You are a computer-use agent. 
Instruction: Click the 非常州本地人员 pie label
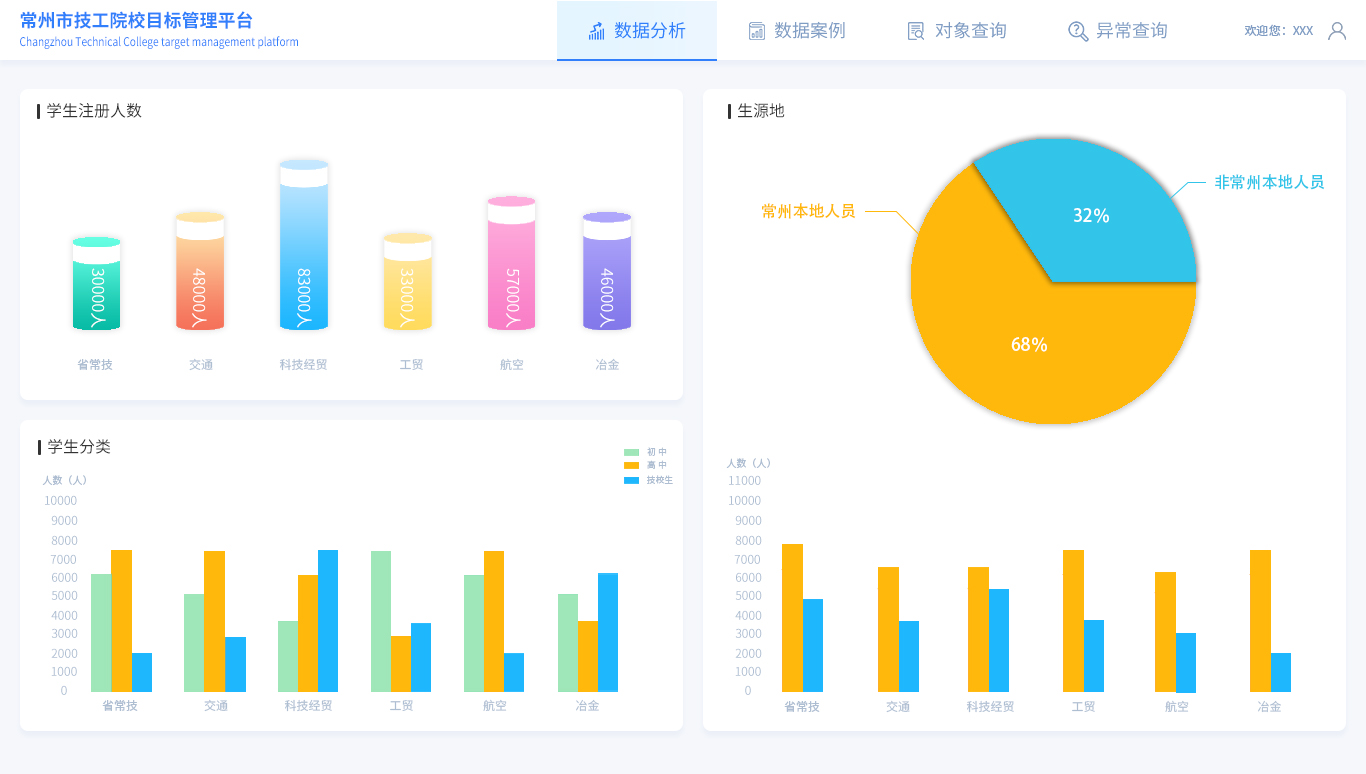(1269, 182)
